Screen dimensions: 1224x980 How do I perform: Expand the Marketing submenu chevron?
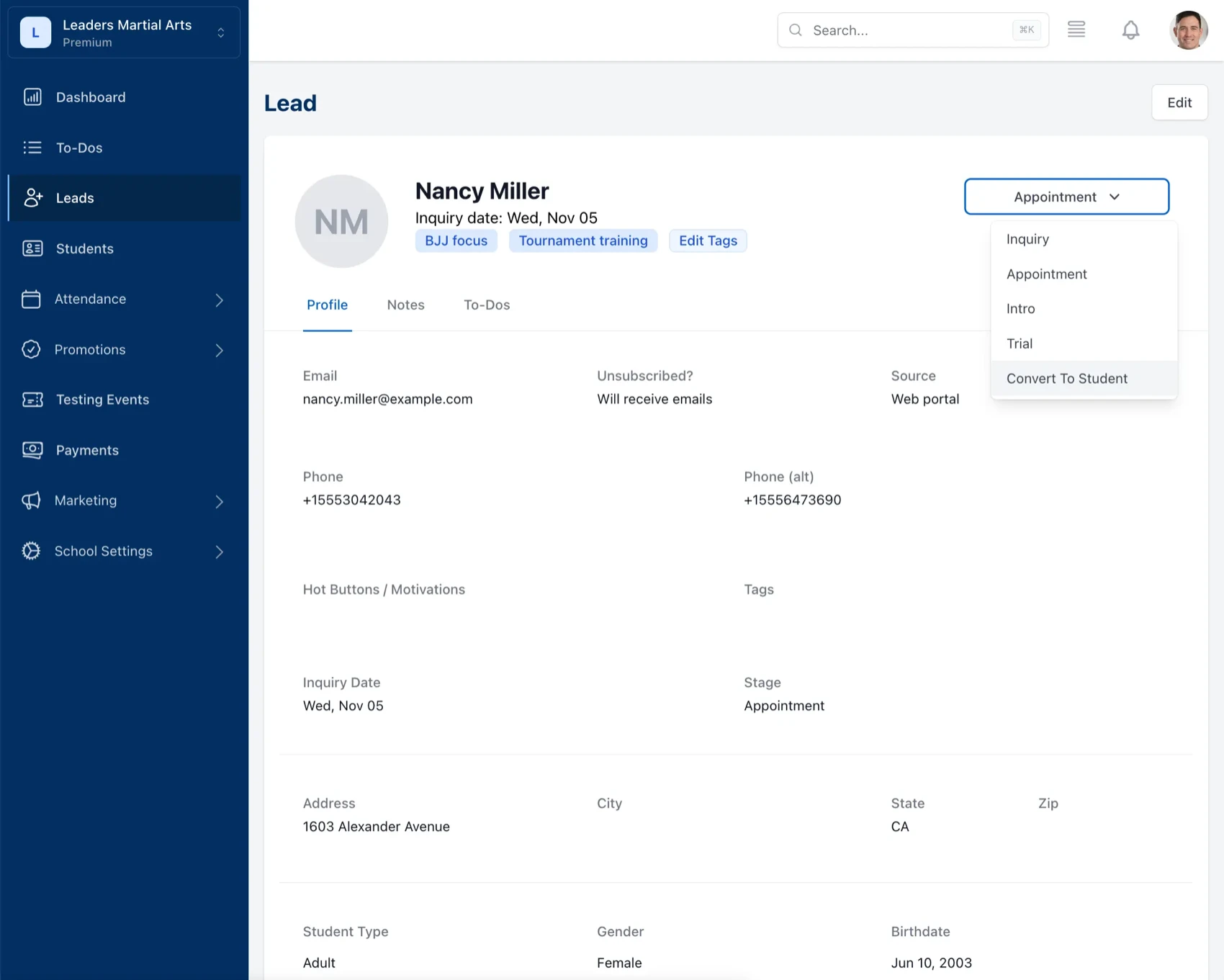[x=220, y=501]
